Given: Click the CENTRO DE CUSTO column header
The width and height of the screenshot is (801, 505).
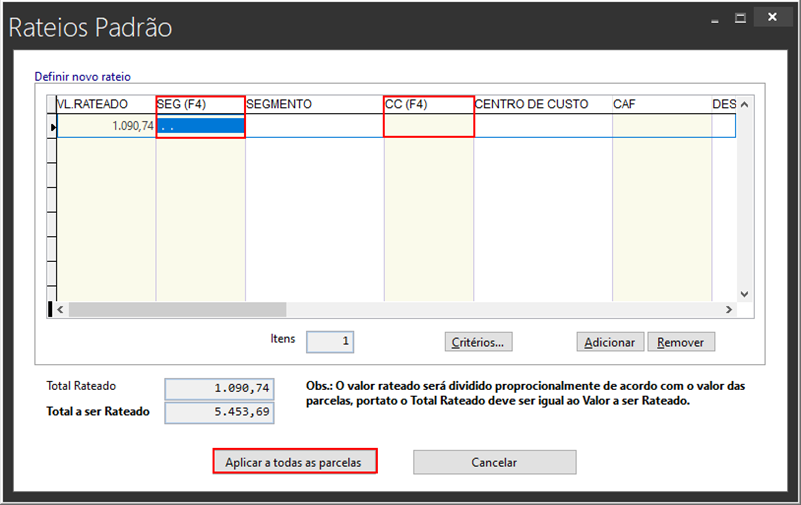Looking at the screenshot, I should click(542, 104).
